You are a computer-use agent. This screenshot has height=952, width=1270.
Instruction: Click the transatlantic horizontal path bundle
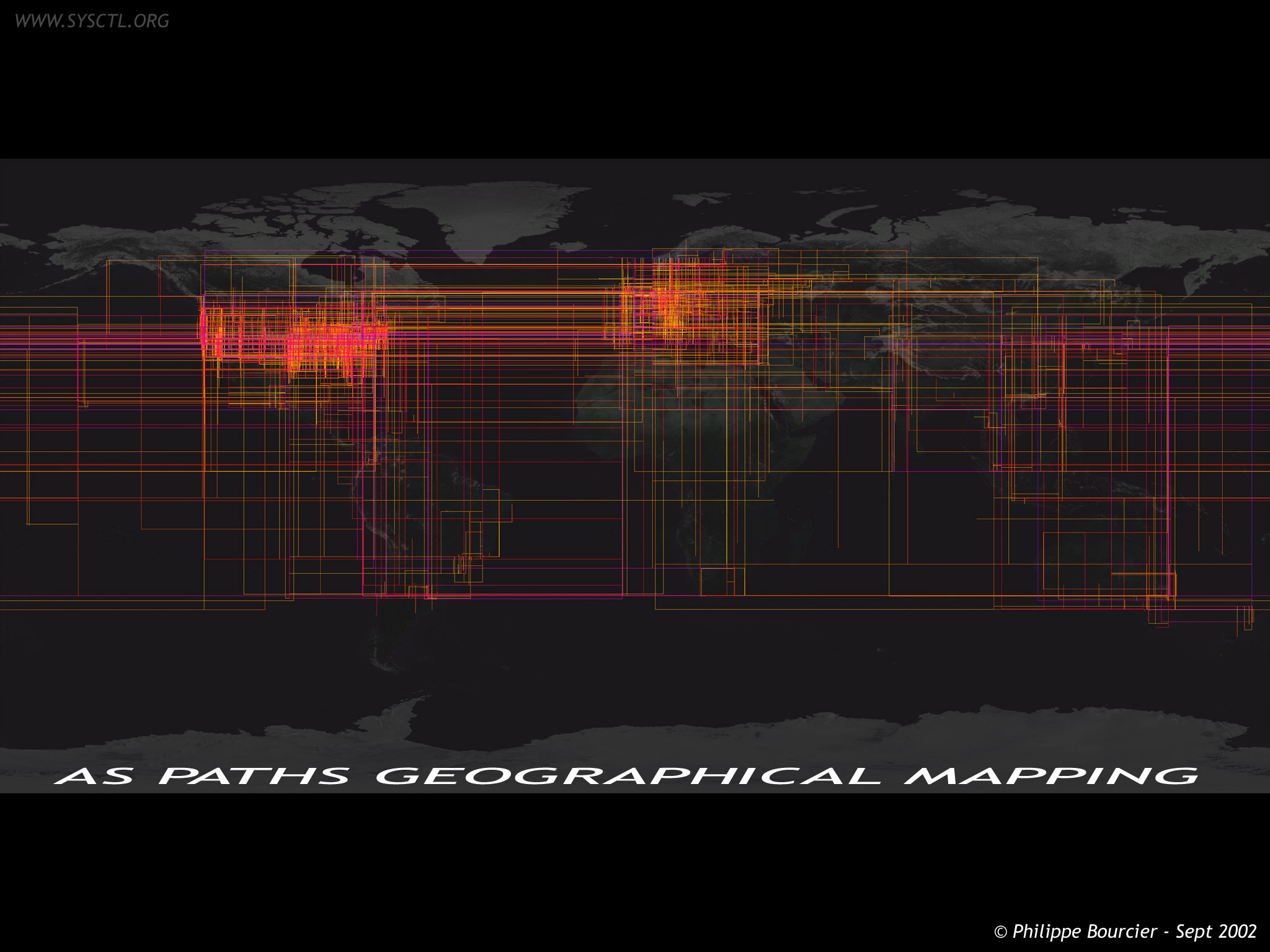coord(496,309)
